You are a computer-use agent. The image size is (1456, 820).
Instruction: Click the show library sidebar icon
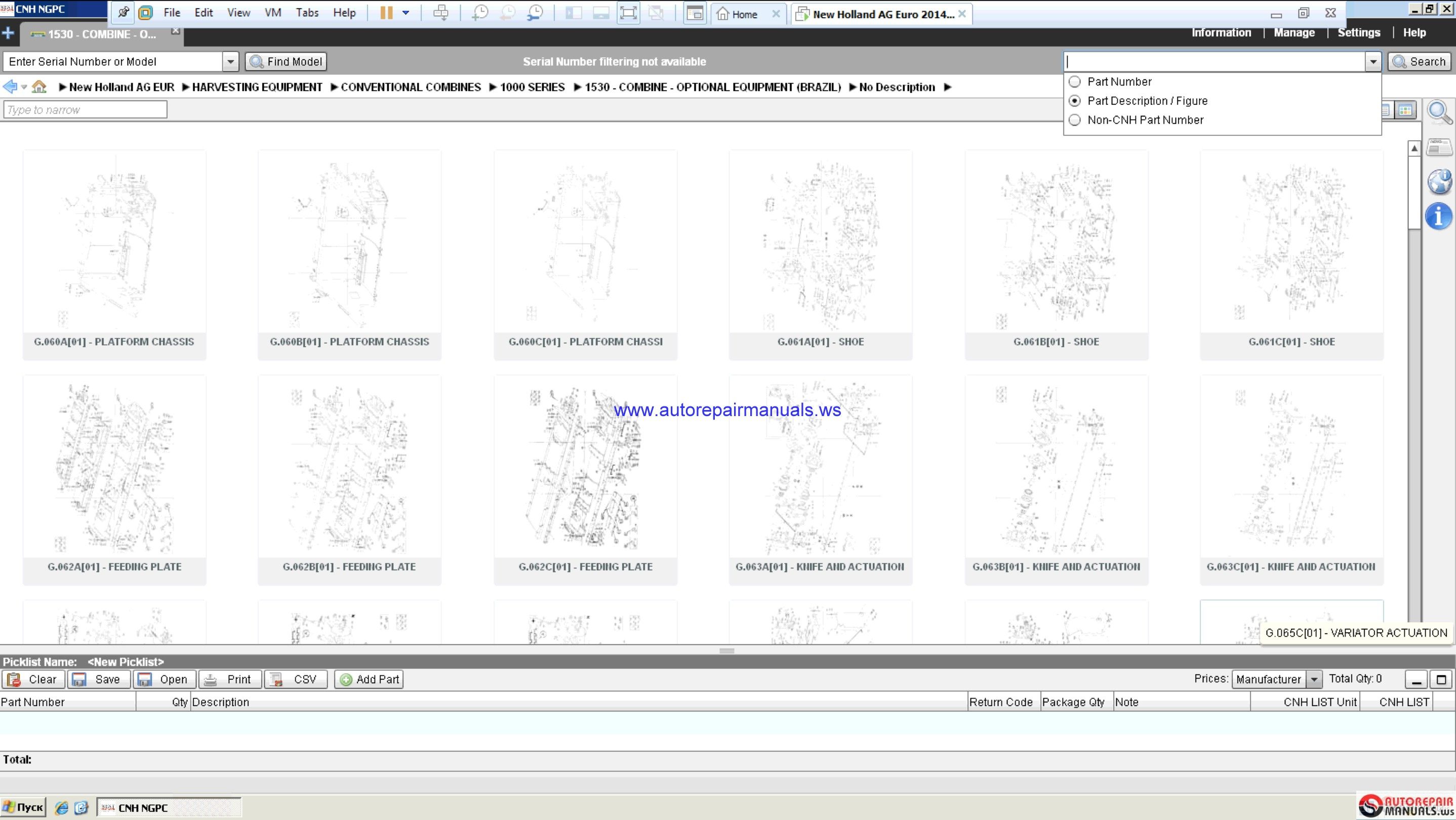tap(574, 13)
